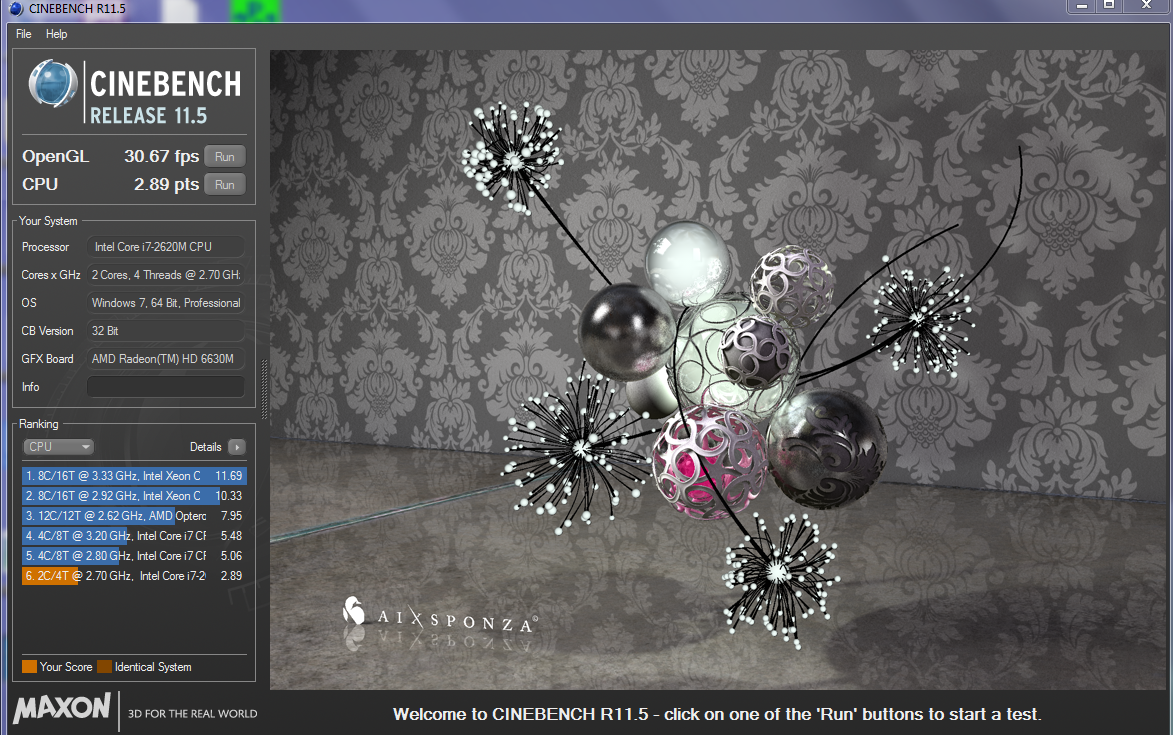
Task: Open the Help menu
Action: coord(56,34)
